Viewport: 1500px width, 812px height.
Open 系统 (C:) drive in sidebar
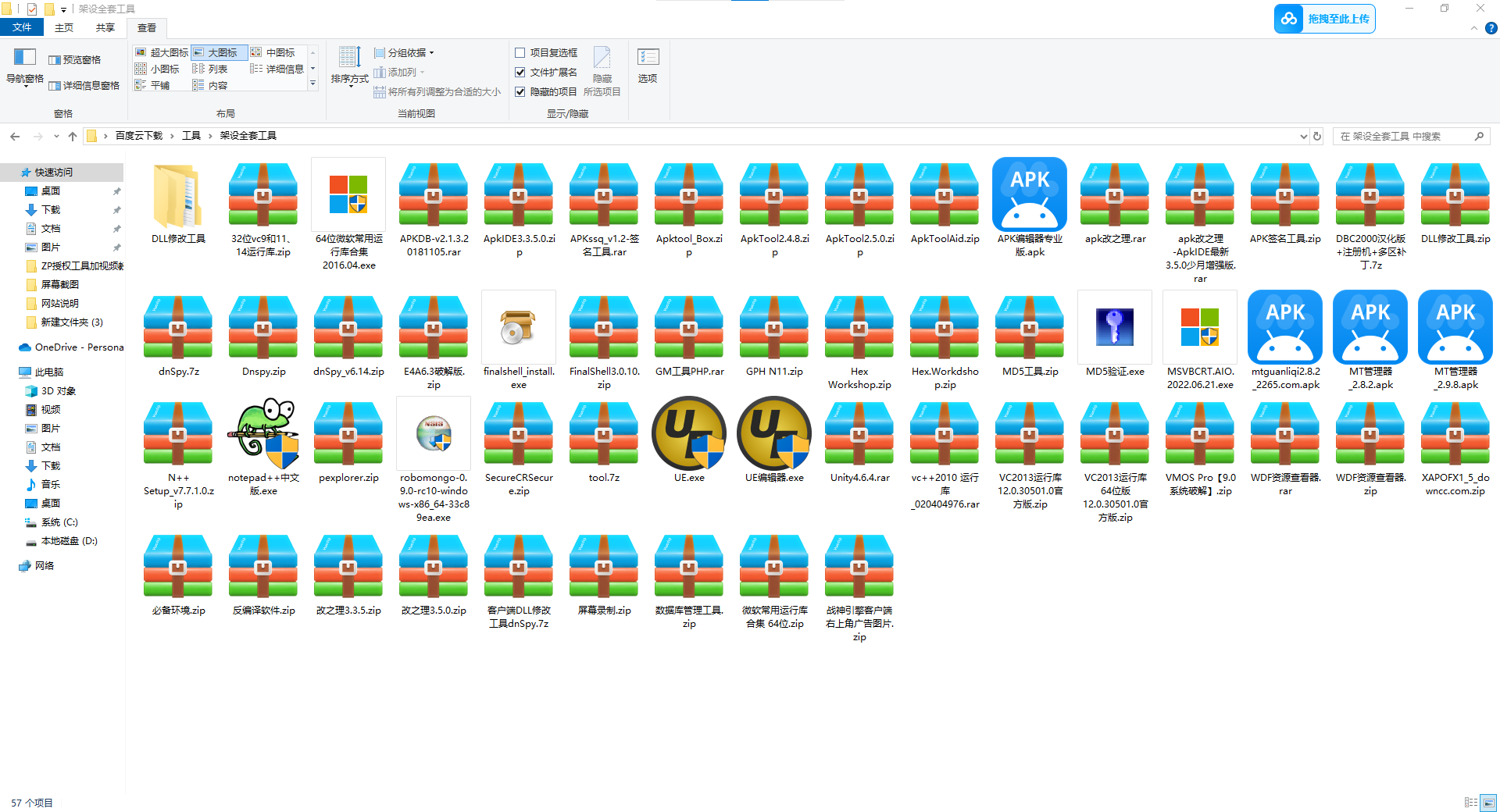(59, 522)
